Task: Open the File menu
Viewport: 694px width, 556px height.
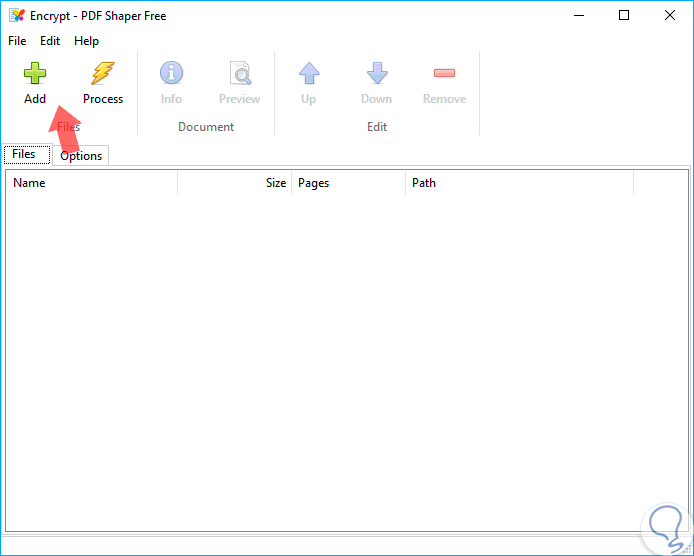Action: click(x=17, y=41)
